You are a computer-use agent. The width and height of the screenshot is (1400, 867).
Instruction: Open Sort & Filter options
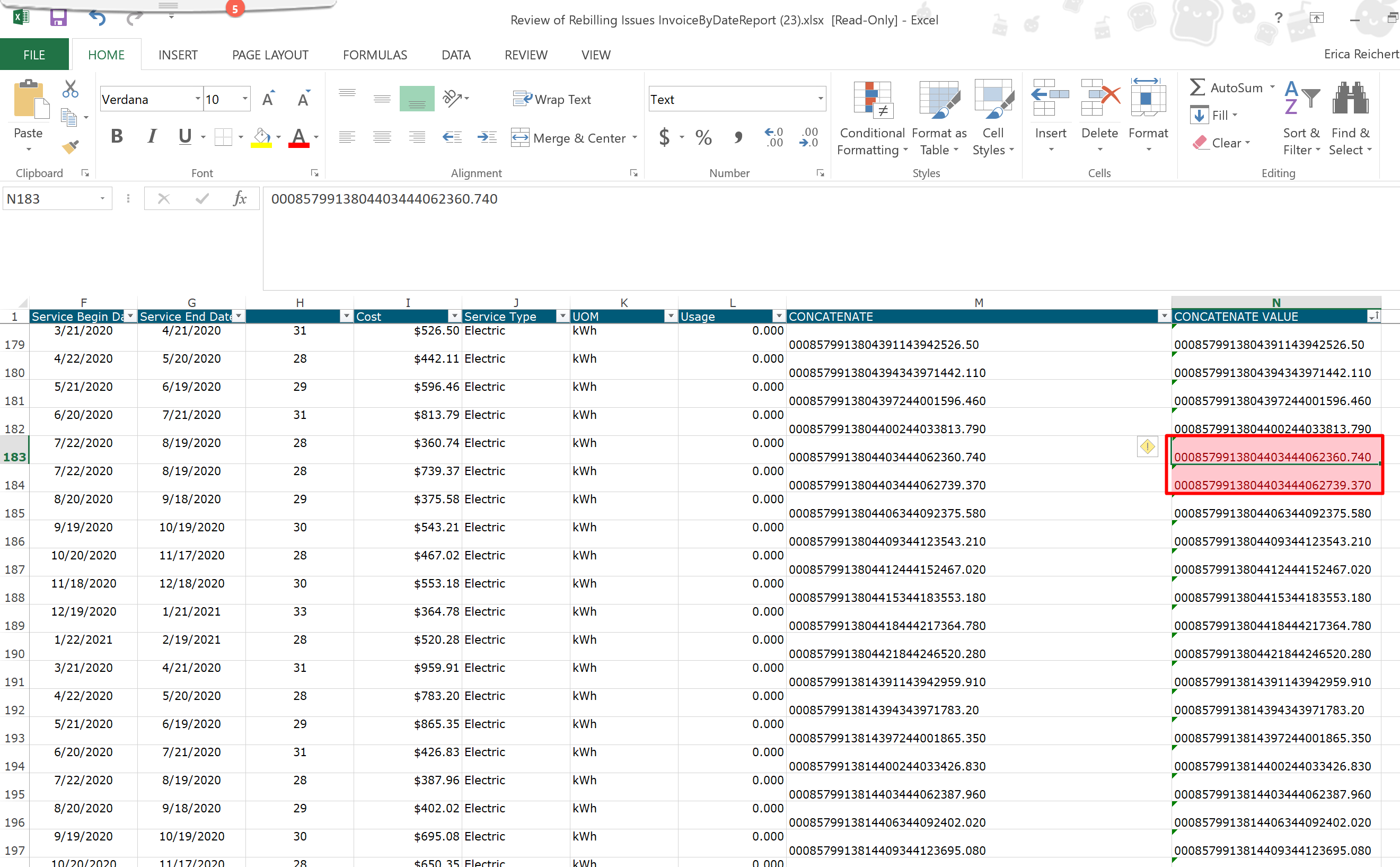tap(1300, 118)
